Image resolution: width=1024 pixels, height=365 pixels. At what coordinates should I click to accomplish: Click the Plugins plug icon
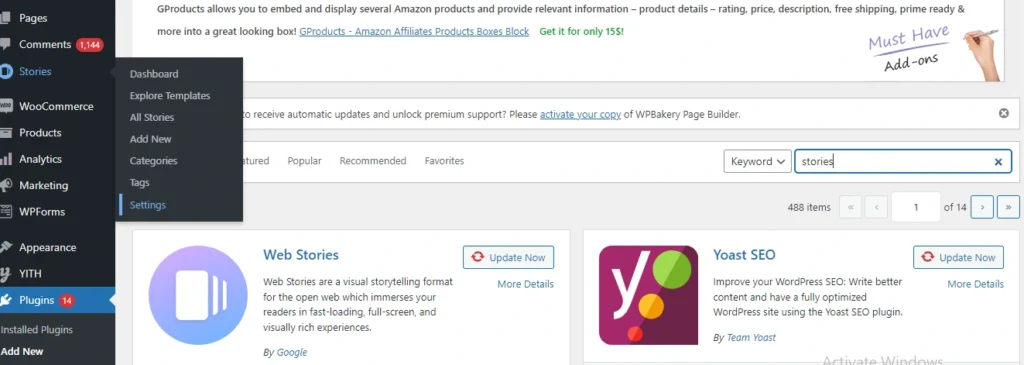click(6, 300)
